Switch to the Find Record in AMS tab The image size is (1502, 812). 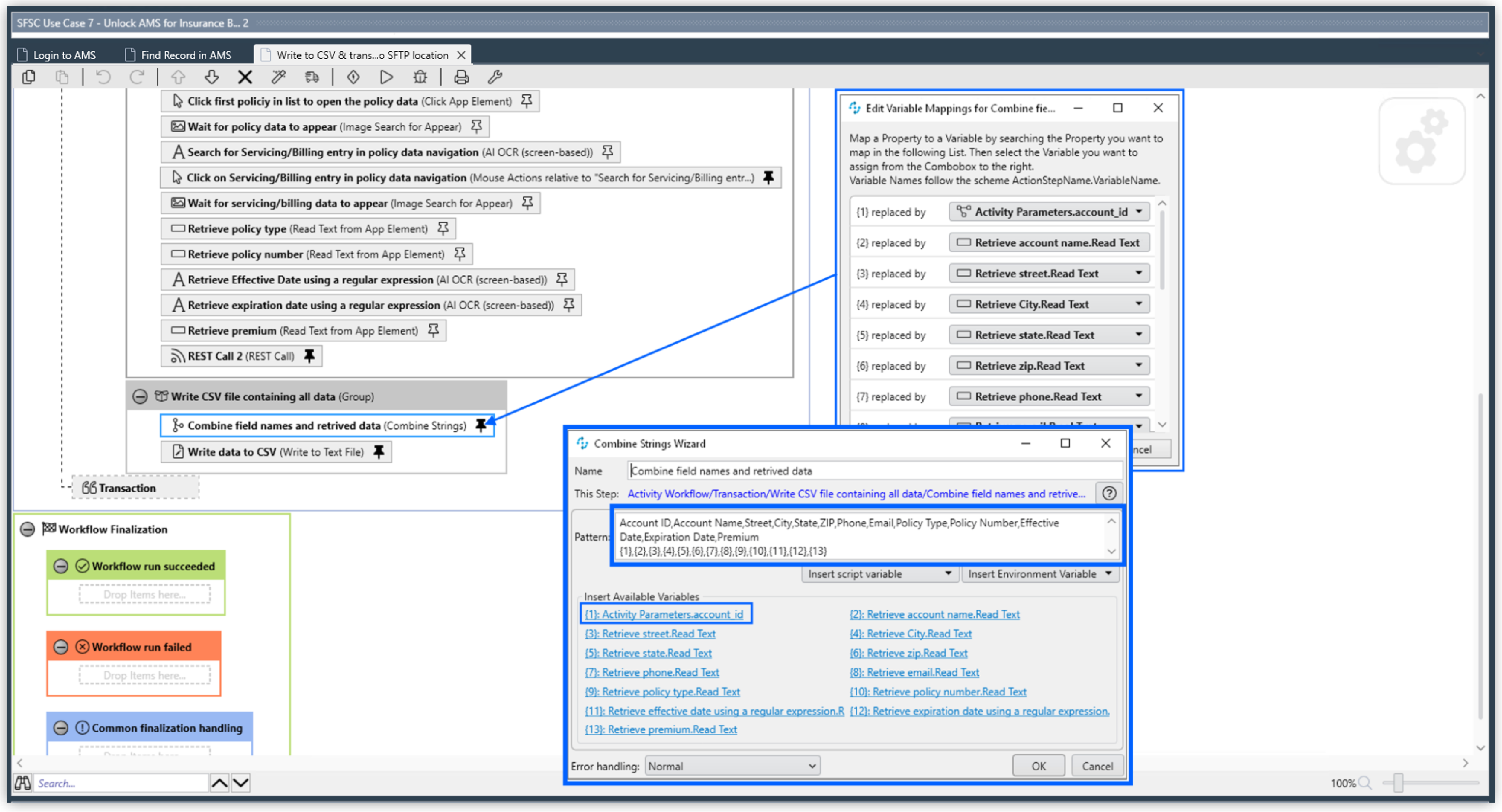186,54
